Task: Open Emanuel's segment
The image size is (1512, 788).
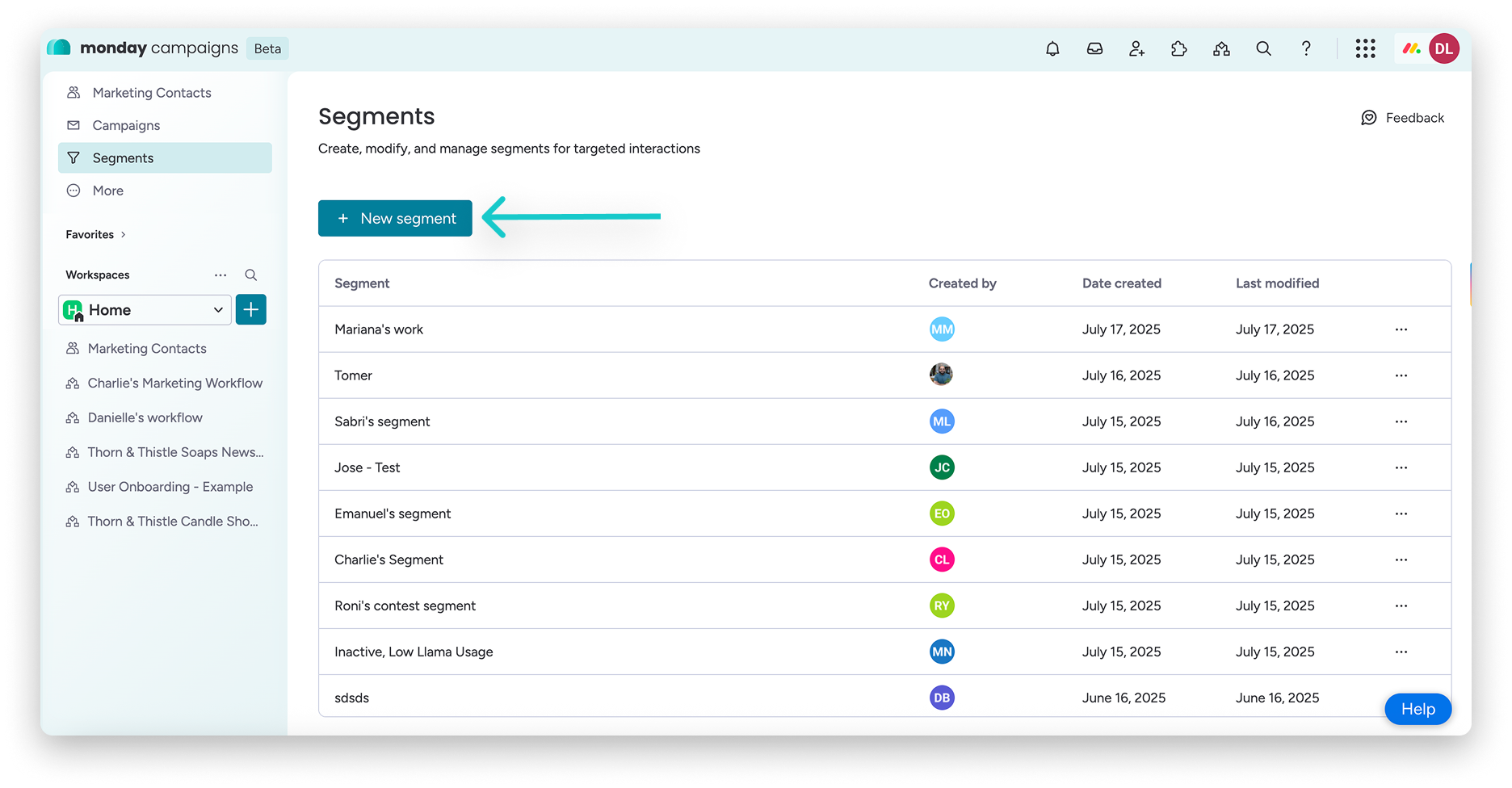Action: click(393, 513)
